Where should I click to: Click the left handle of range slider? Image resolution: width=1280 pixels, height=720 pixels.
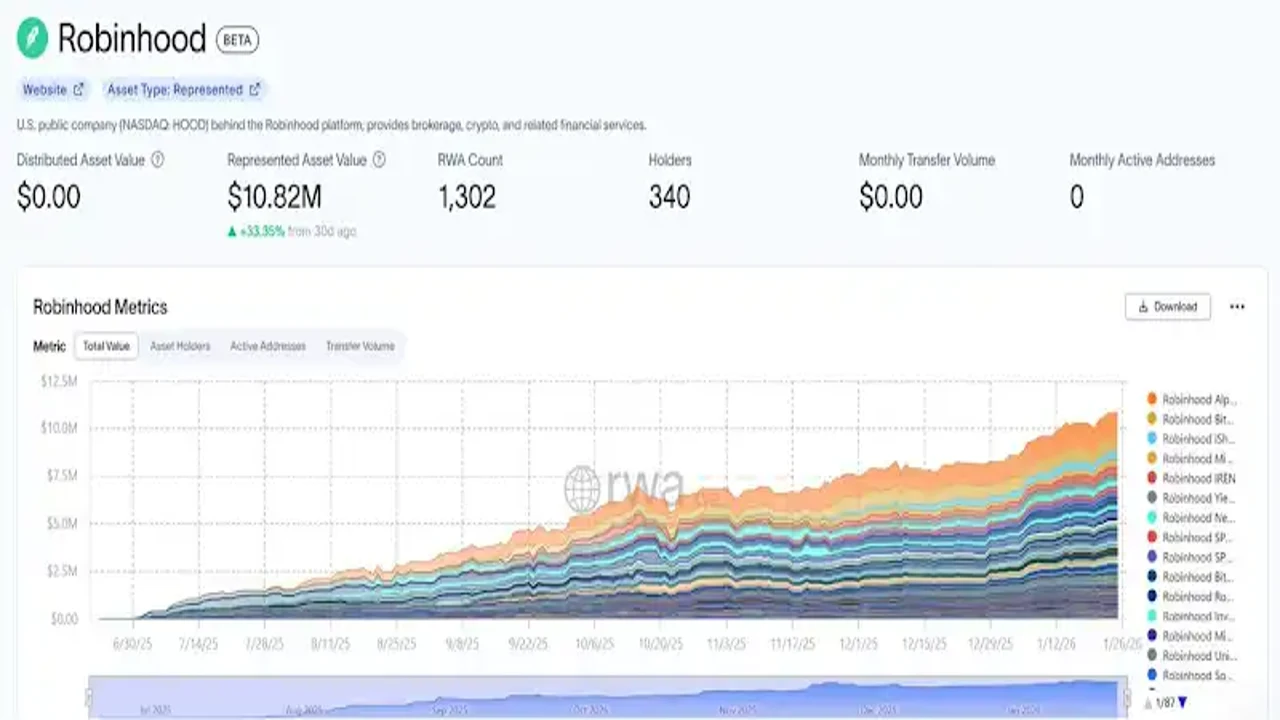point(89,697)
